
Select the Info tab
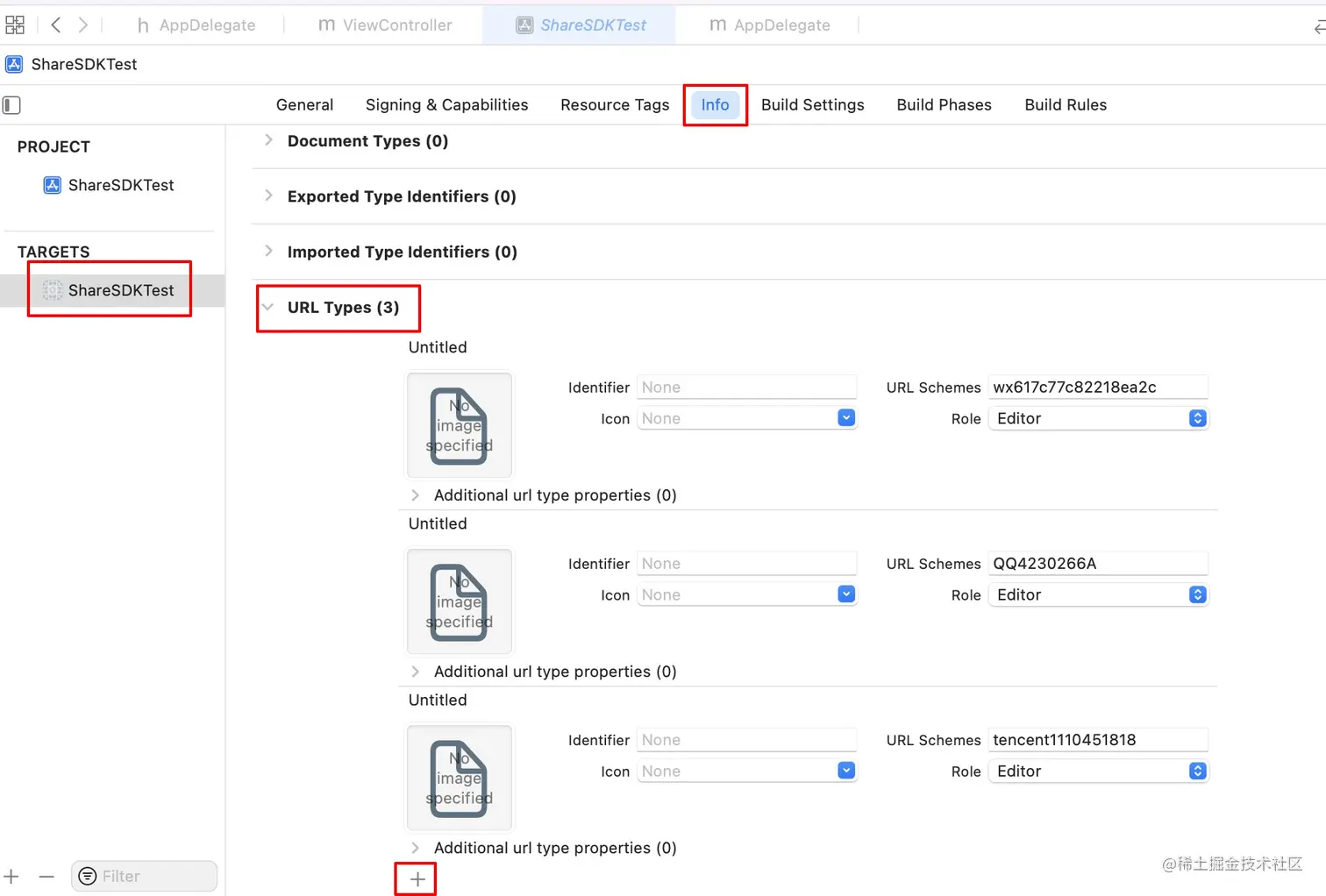coord(715,105)
